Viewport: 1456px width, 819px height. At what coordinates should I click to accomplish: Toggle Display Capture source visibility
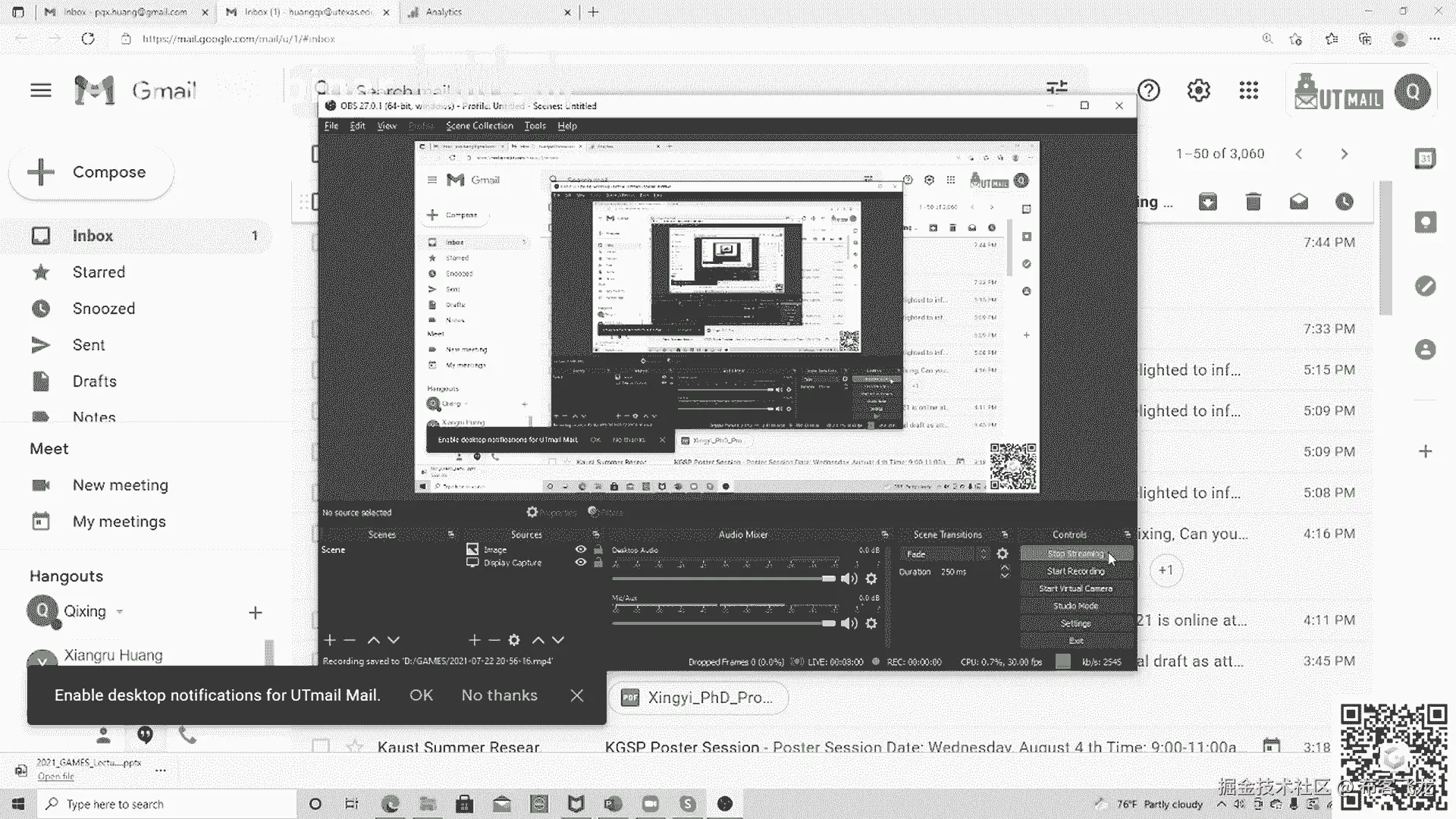pyautogui.click(x=581, y=563)
